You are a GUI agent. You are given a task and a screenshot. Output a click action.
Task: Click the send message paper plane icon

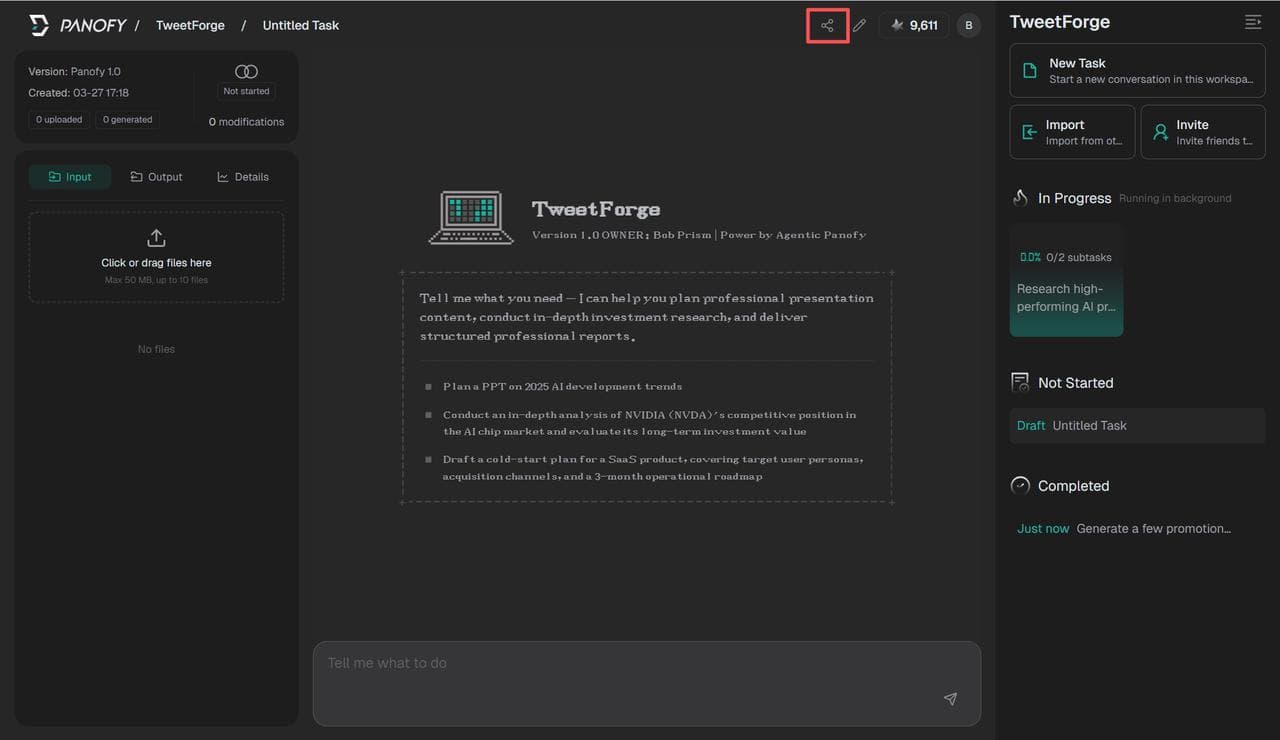950,699
